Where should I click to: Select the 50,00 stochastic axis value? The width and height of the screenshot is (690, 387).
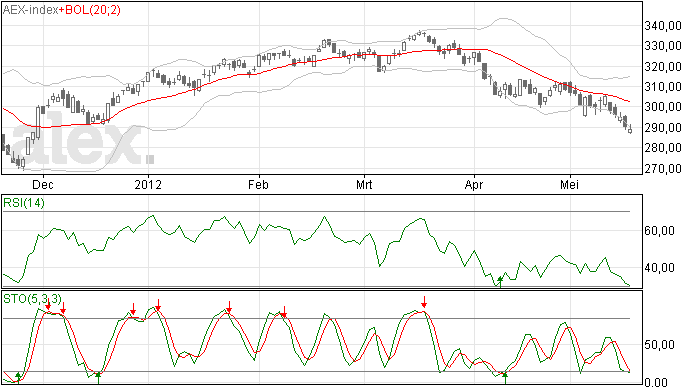pos(659,345)
